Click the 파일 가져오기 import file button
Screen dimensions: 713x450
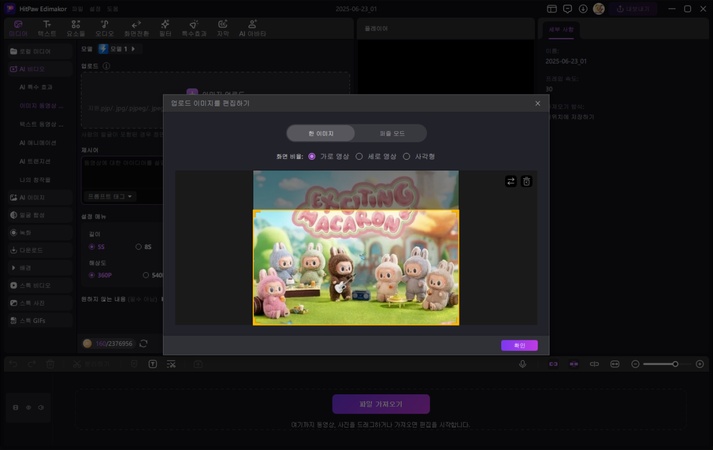pyautogui.click(x=381, y=404)
